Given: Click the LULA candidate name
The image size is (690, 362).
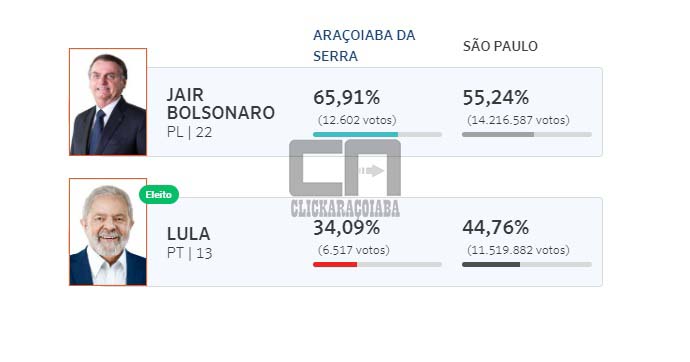Looking at the screenshot, I should pyautogui.click(x=188, y=234).
